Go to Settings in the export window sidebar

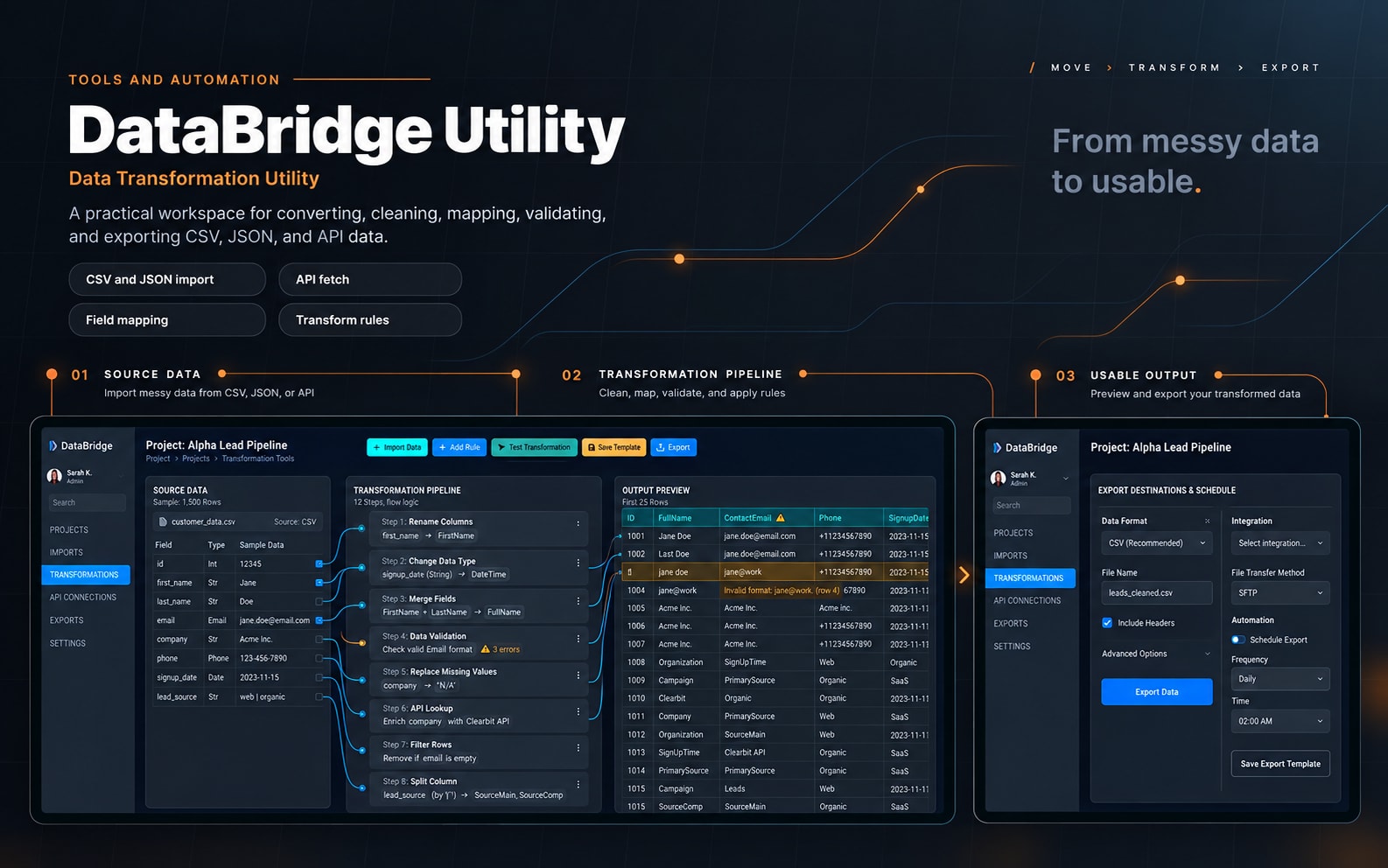pos(1012,646)
